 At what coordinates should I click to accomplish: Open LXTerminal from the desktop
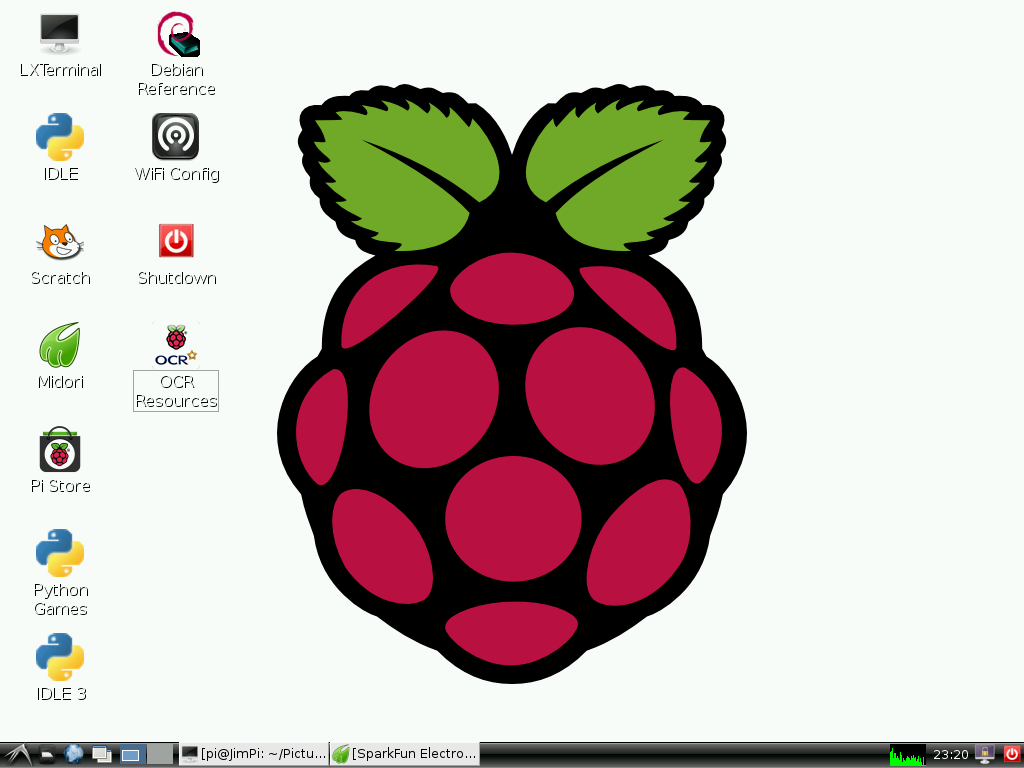click(59, 44)
